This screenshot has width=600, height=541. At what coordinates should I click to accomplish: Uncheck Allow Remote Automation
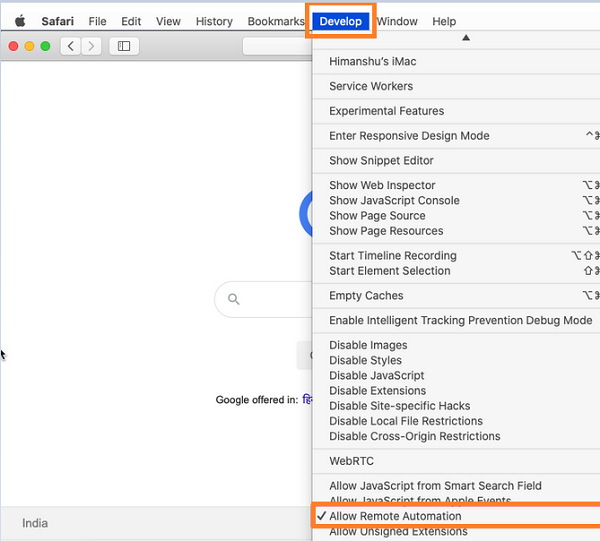(x=457, y=516)
